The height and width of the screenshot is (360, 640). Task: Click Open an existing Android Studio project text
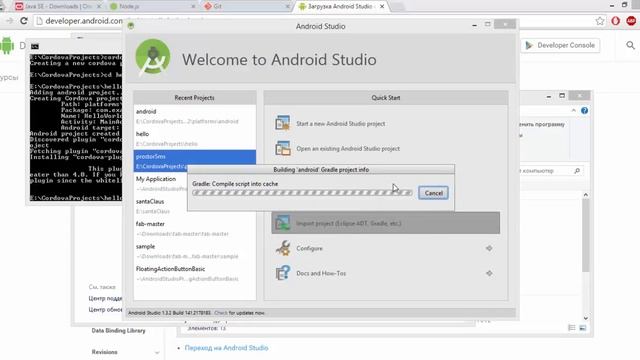tap(348, 149)
